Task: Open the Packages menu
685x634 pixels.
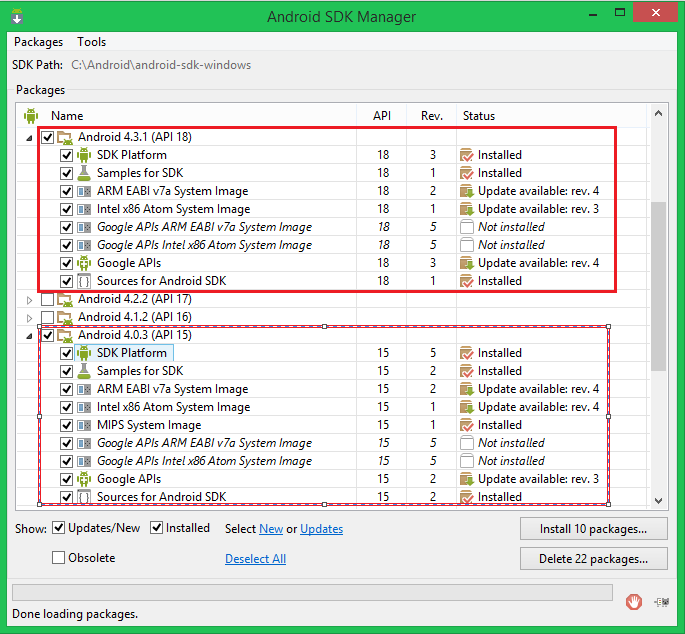Action: 38,42
